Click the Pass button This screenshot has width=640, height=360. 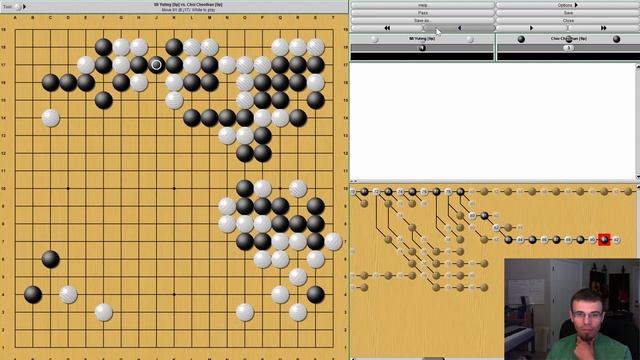(x=423, y=13)
